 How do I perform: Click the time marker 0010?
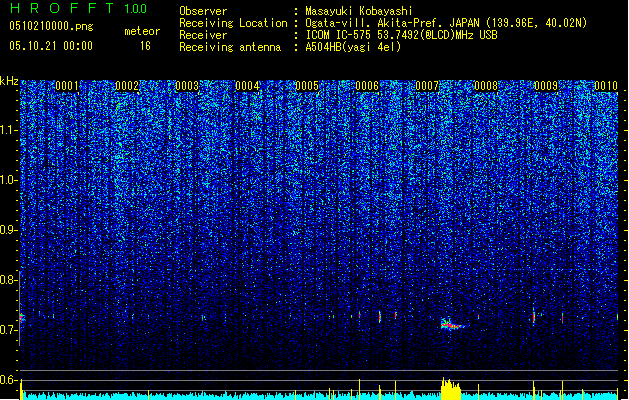pos(606,86)
